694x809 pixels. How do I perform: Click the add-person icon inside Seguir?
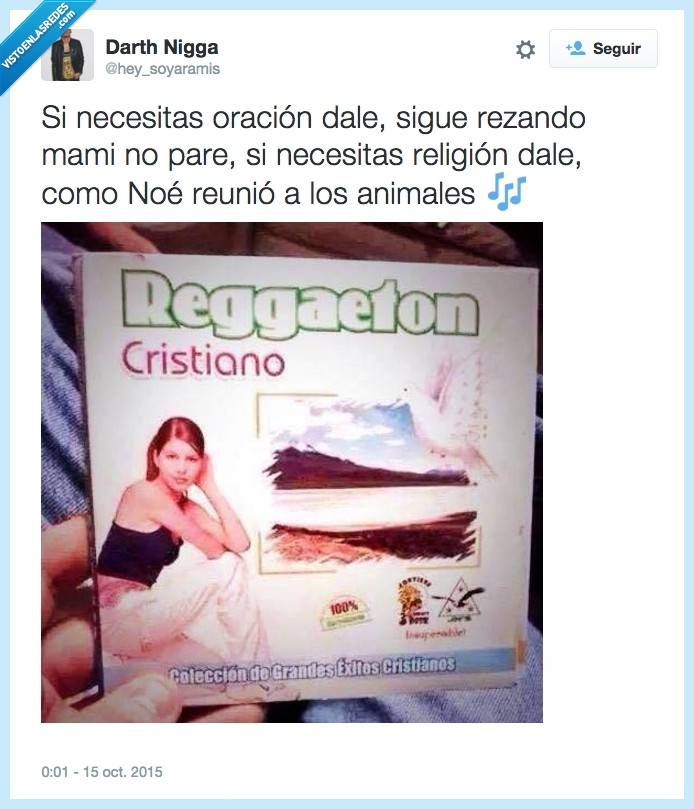[x=575, y=48]
